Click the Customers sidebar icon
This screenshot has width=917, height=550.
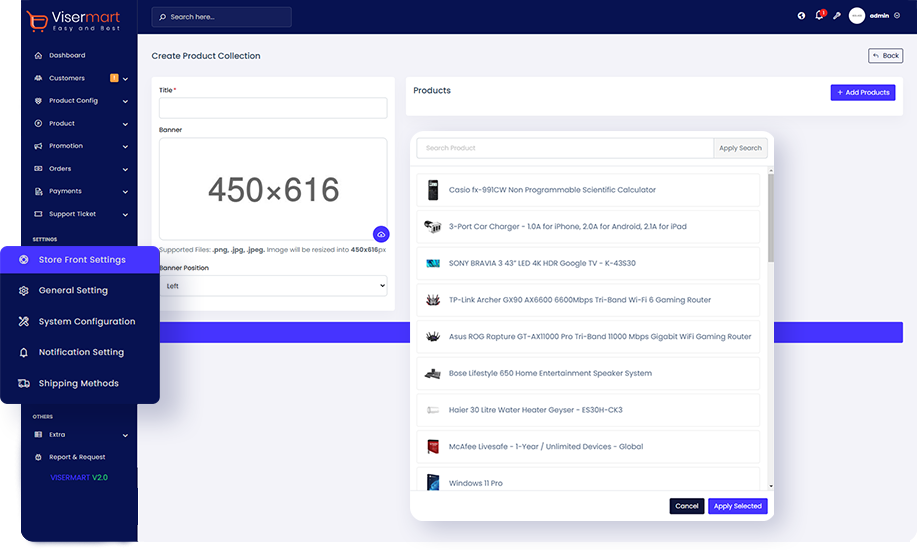[39, 78]
